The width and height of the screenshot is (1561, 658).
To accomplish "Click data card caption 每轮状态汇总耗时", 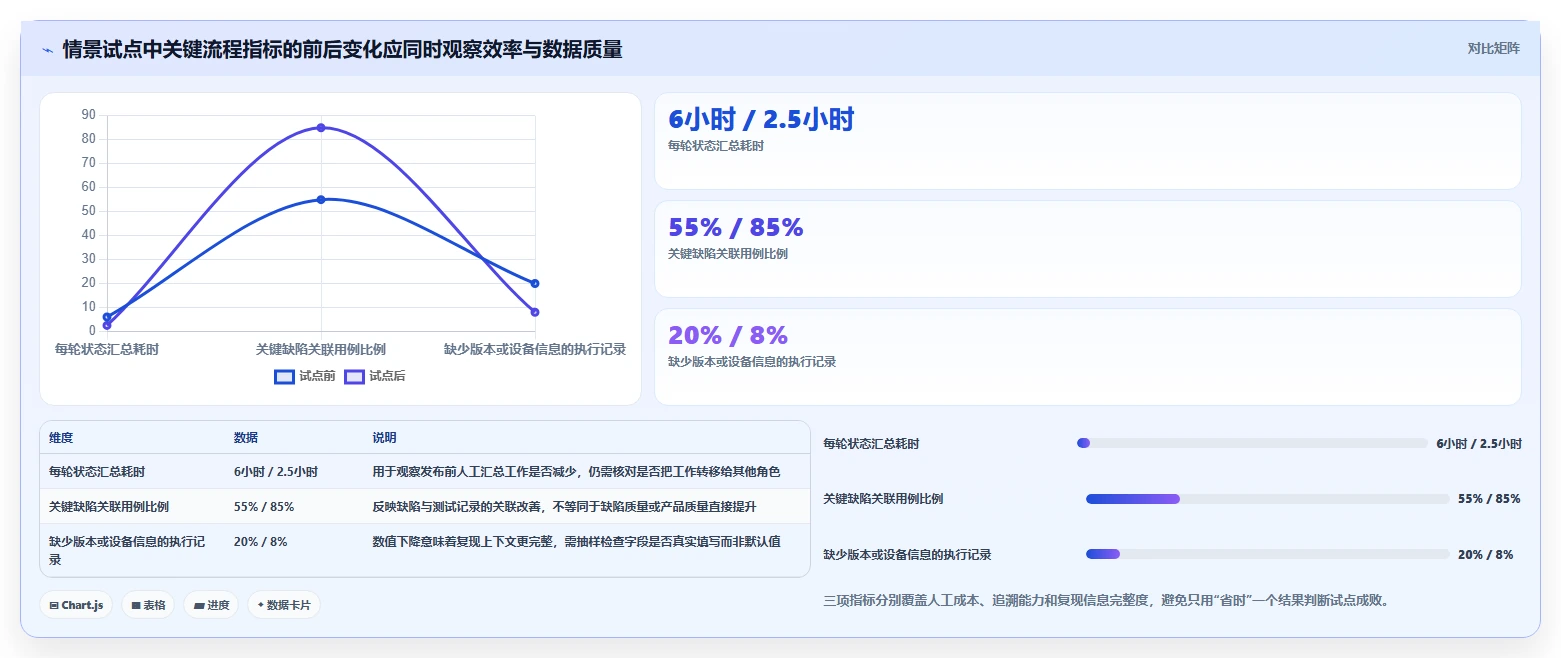I will pyautogui.click(x=716, y=146).
